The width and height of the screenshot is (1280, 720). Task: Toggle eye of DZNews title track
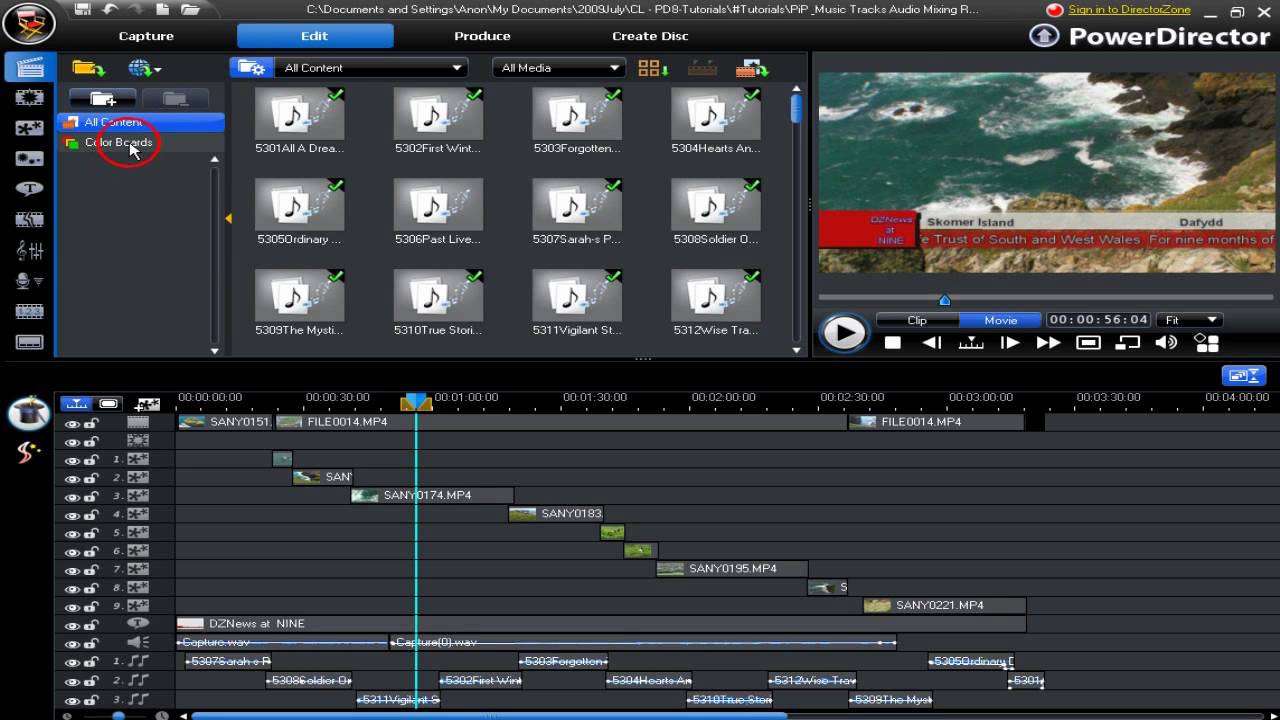[x=72, y=625]
